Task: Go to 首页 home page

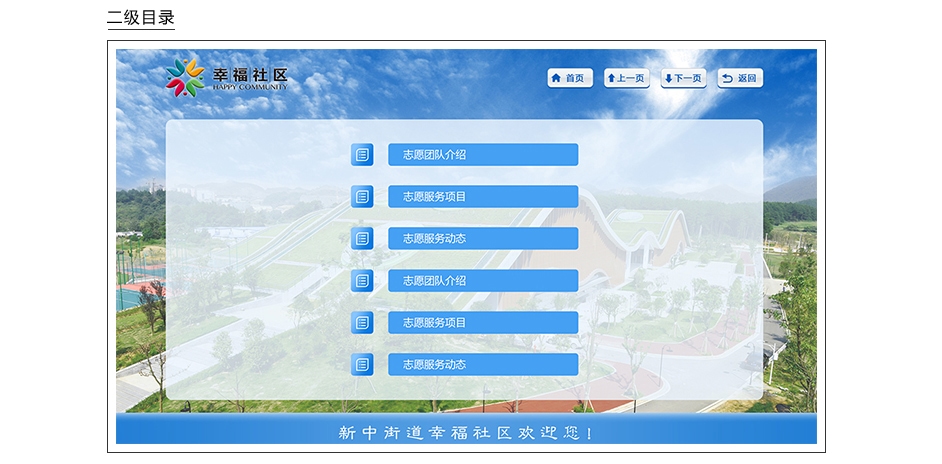Action: 570,78
